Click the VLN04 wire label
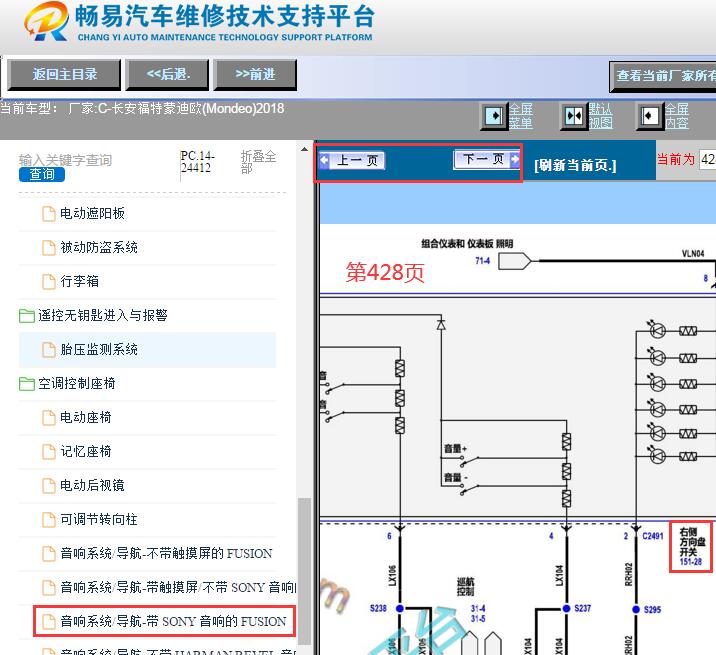Viewport: 716px width, 655px height. [693, 254]
